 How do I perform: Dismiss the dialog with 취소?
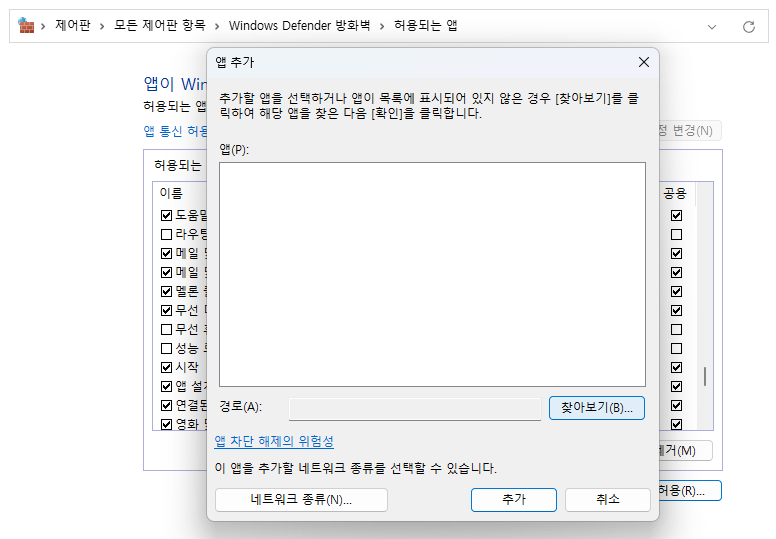[x=608, y=500]
